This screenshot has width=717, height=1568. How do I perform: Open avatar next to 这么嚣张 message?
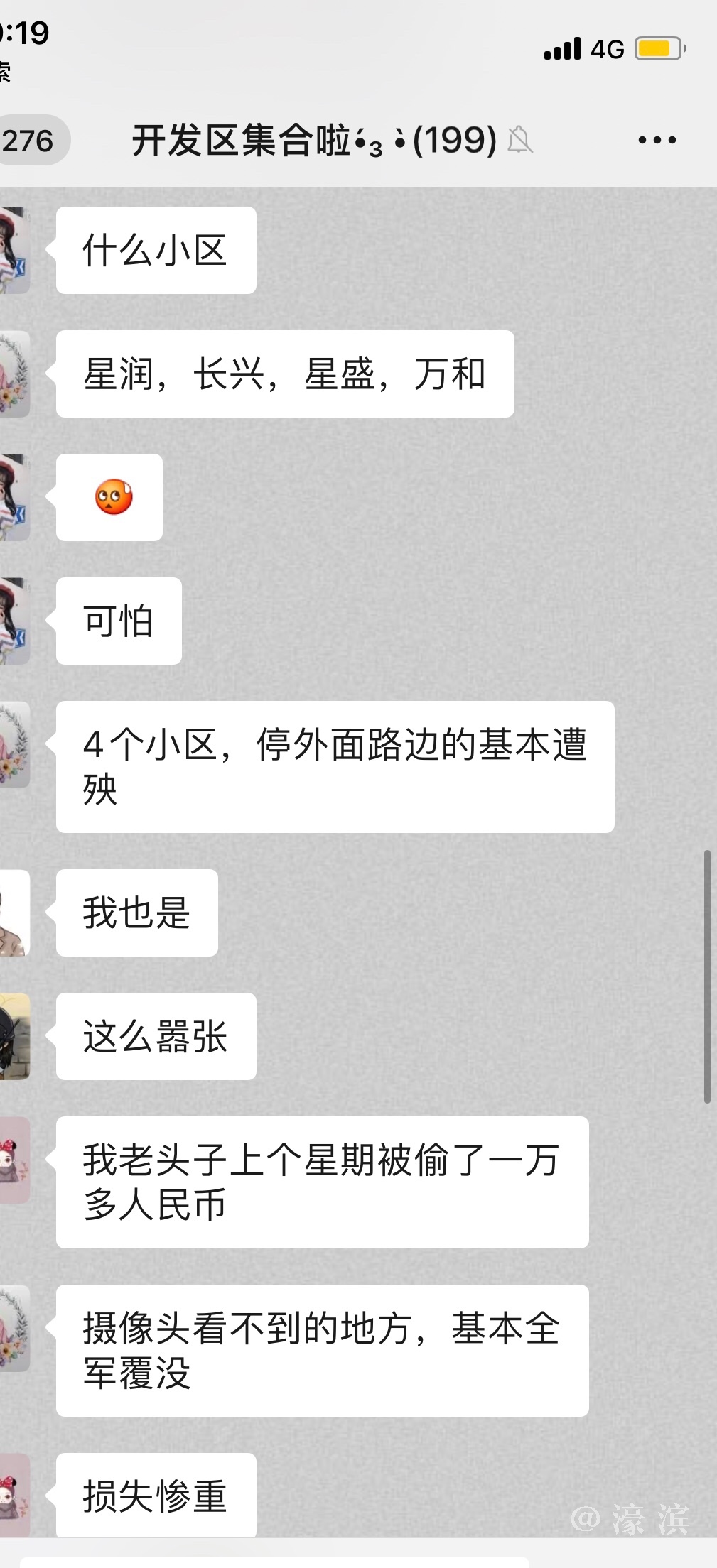coord(14,1036)
